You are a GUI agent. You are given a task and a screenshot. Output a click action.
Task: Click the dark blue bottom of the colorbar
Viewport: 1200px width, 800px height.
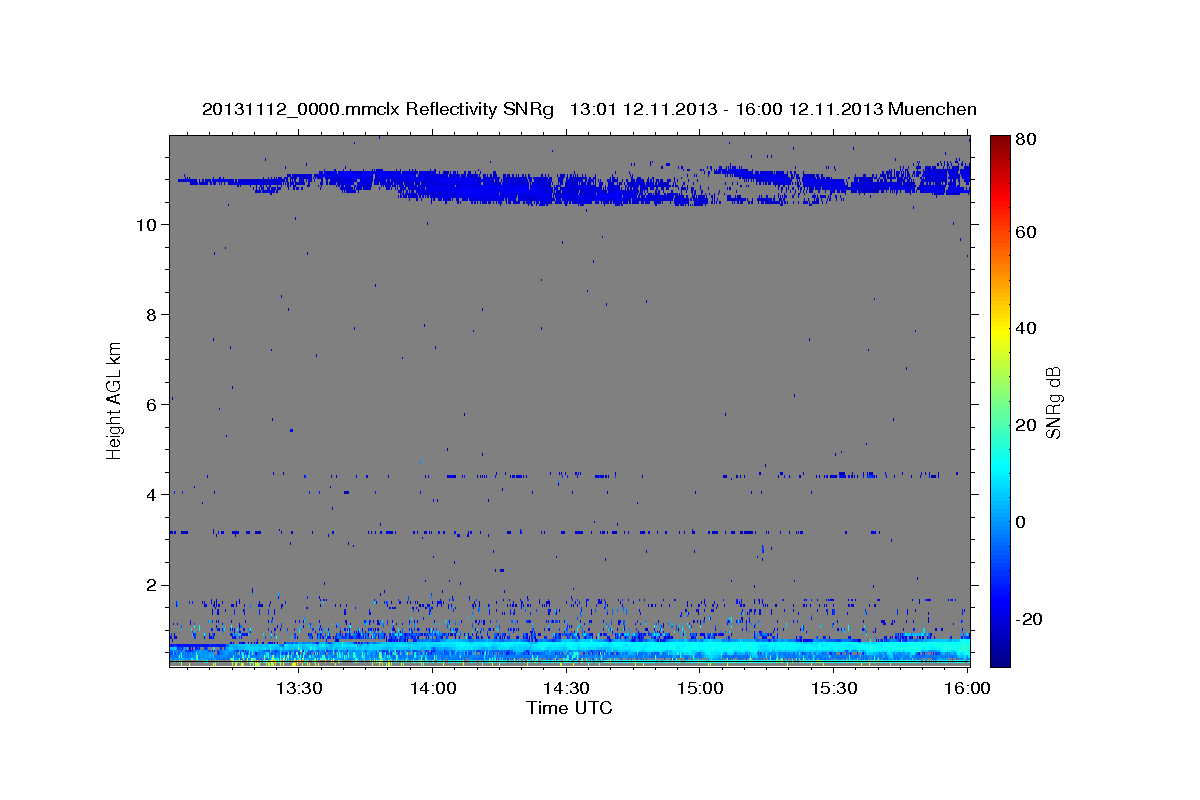pos(1000,655)
